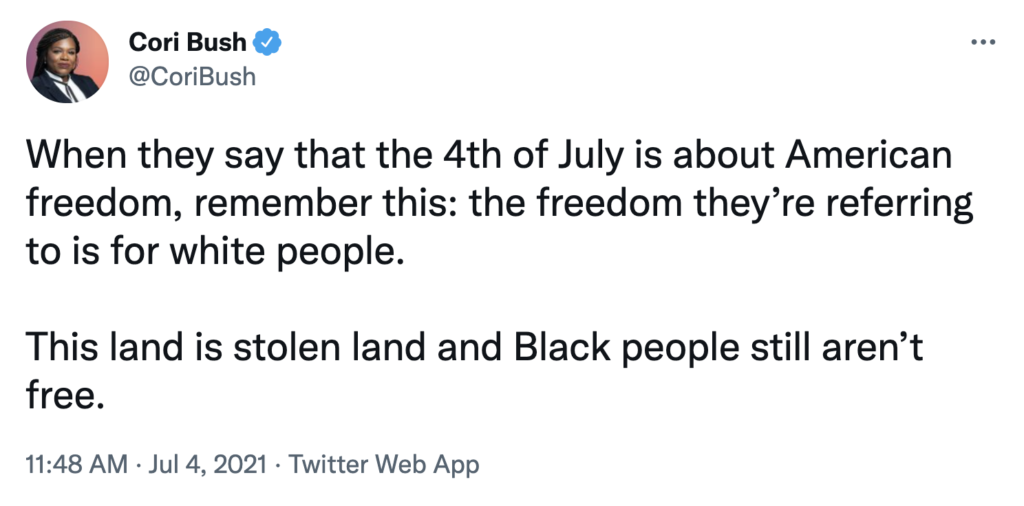Open the three-dot more options menu
Screen dimensions: 1024x506
(x=983, y=42)
